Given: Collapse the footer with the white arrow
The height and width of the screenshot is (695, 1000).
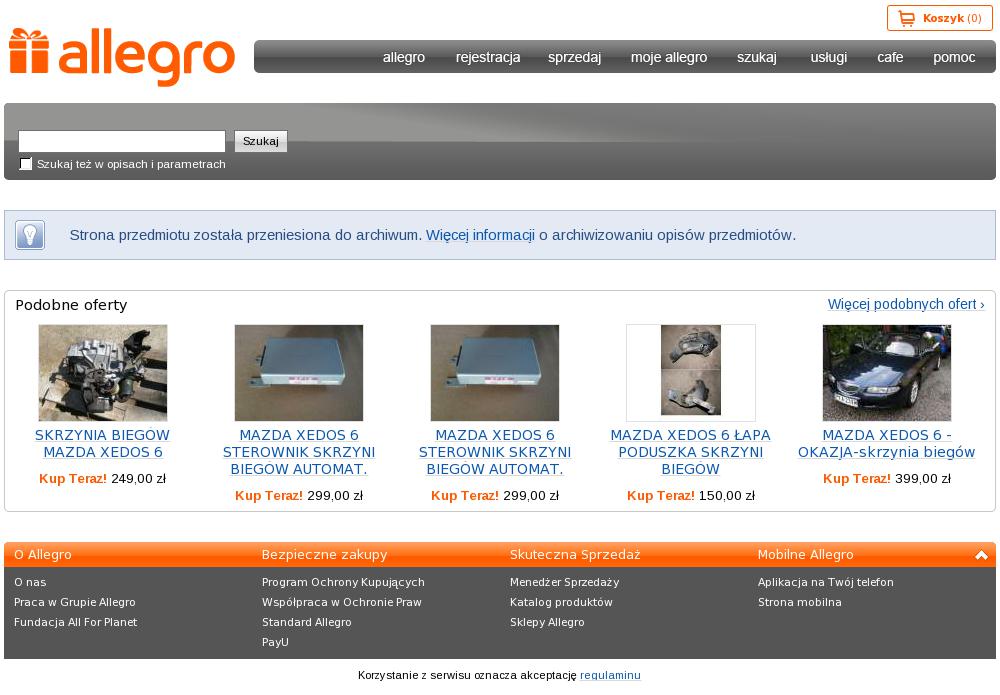Looking at the screenshot, I should point(981,555).
